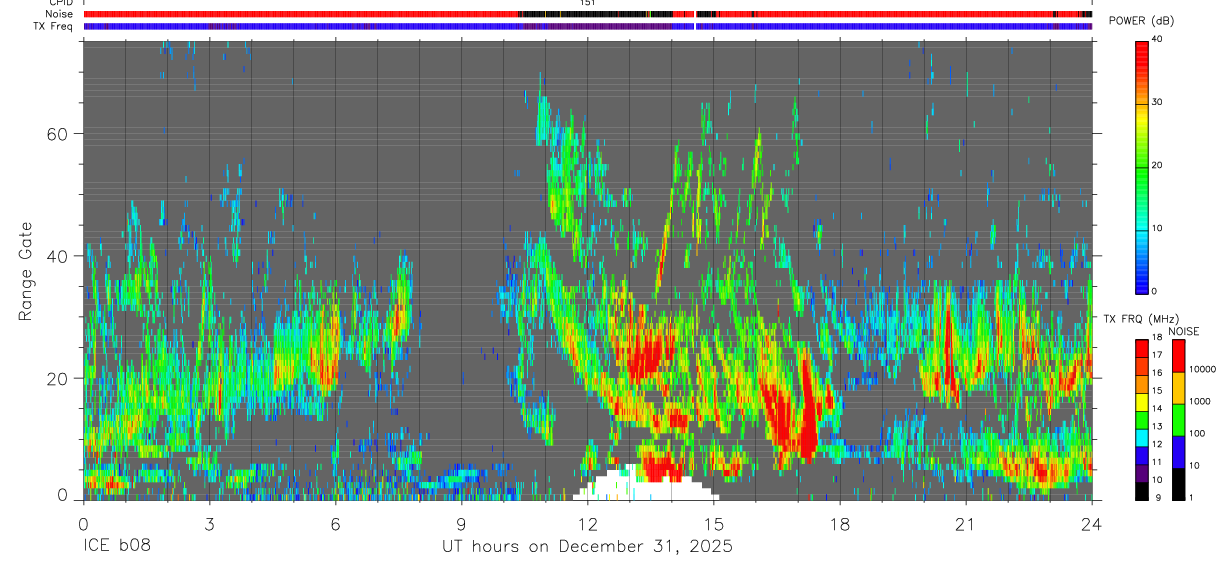The image size is (1228, 567).
Task: Click the TX FRQ (MHz) color scale
Action: 1142,420
